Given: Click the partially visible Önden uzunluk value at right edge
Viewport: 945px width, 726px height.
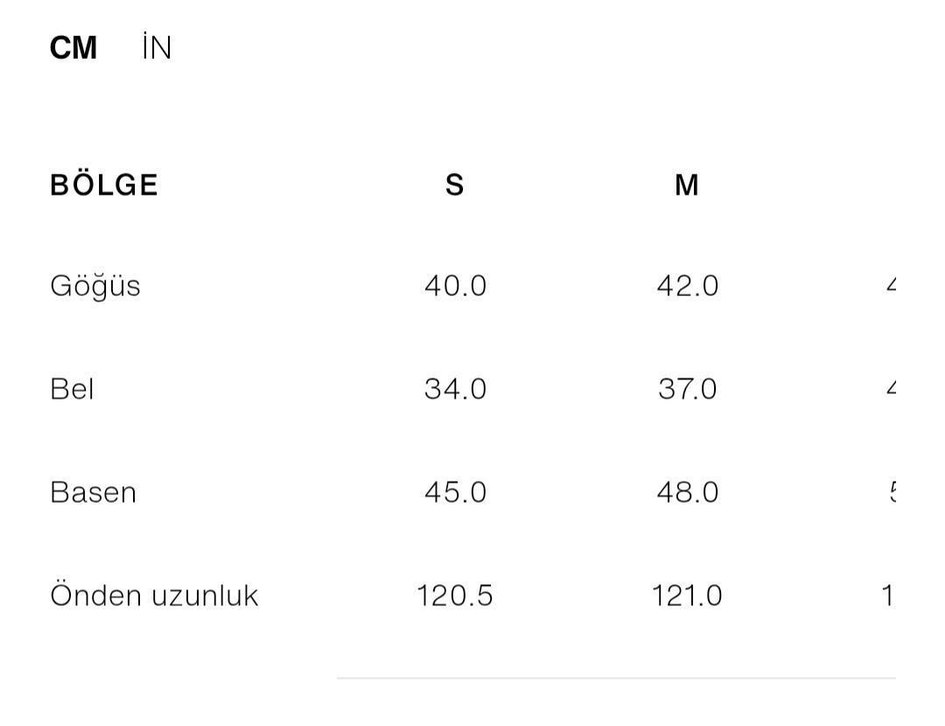Looking at the screenshot, I should (887, 596).
